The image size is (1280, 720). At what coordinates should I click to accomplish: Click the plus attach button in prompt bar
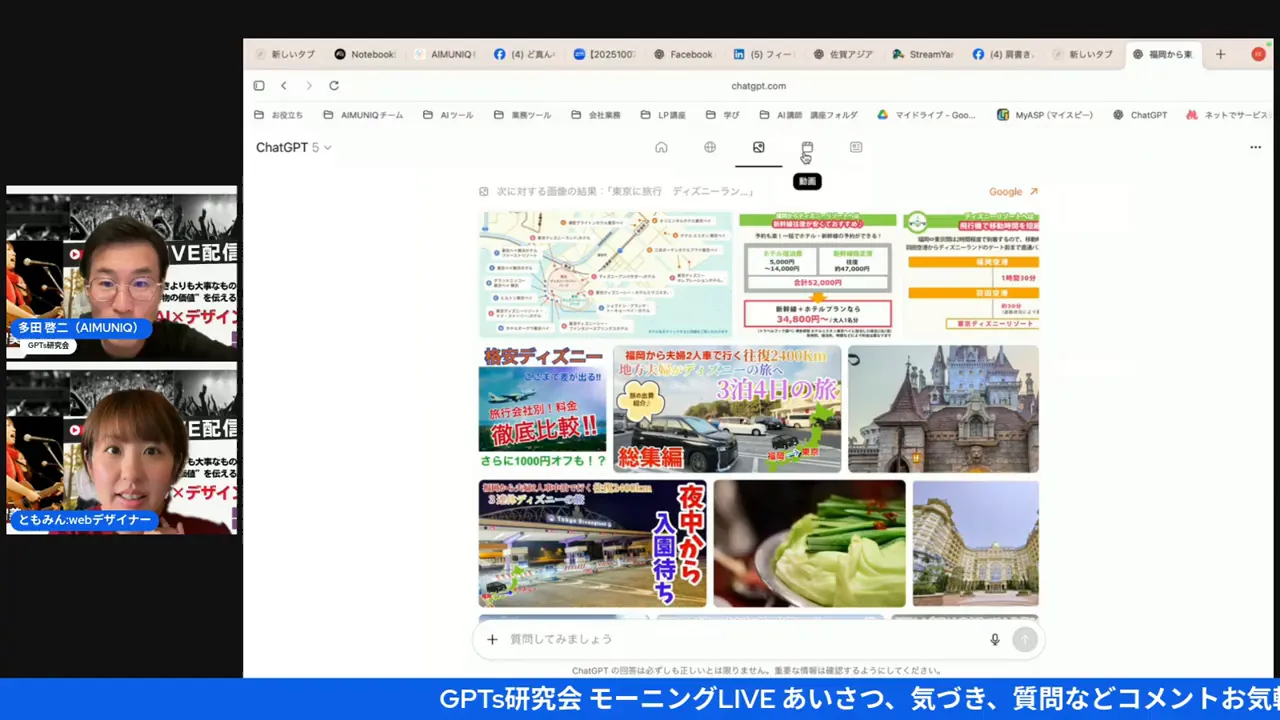pyautogui.click(x=492, y=639)
